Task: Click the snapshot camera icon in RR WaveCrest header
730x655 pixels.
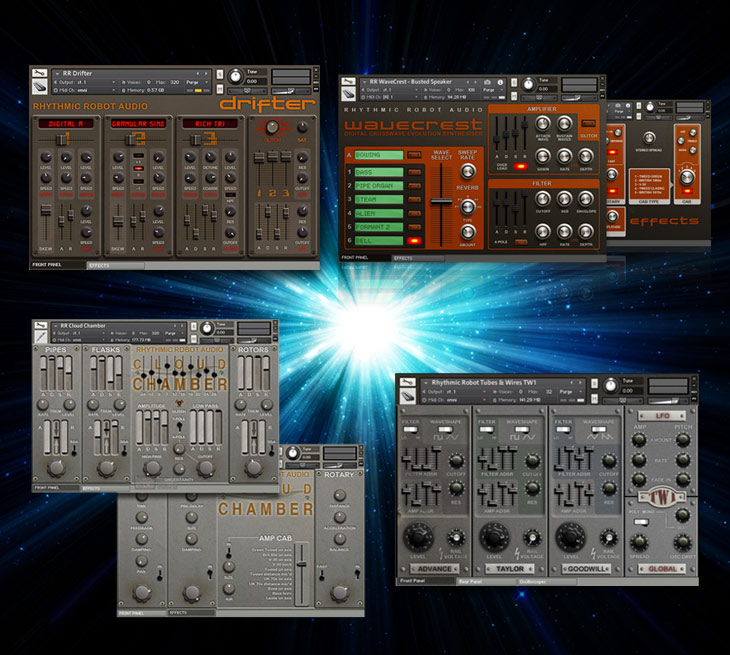Action: click(x=487, y=82)
